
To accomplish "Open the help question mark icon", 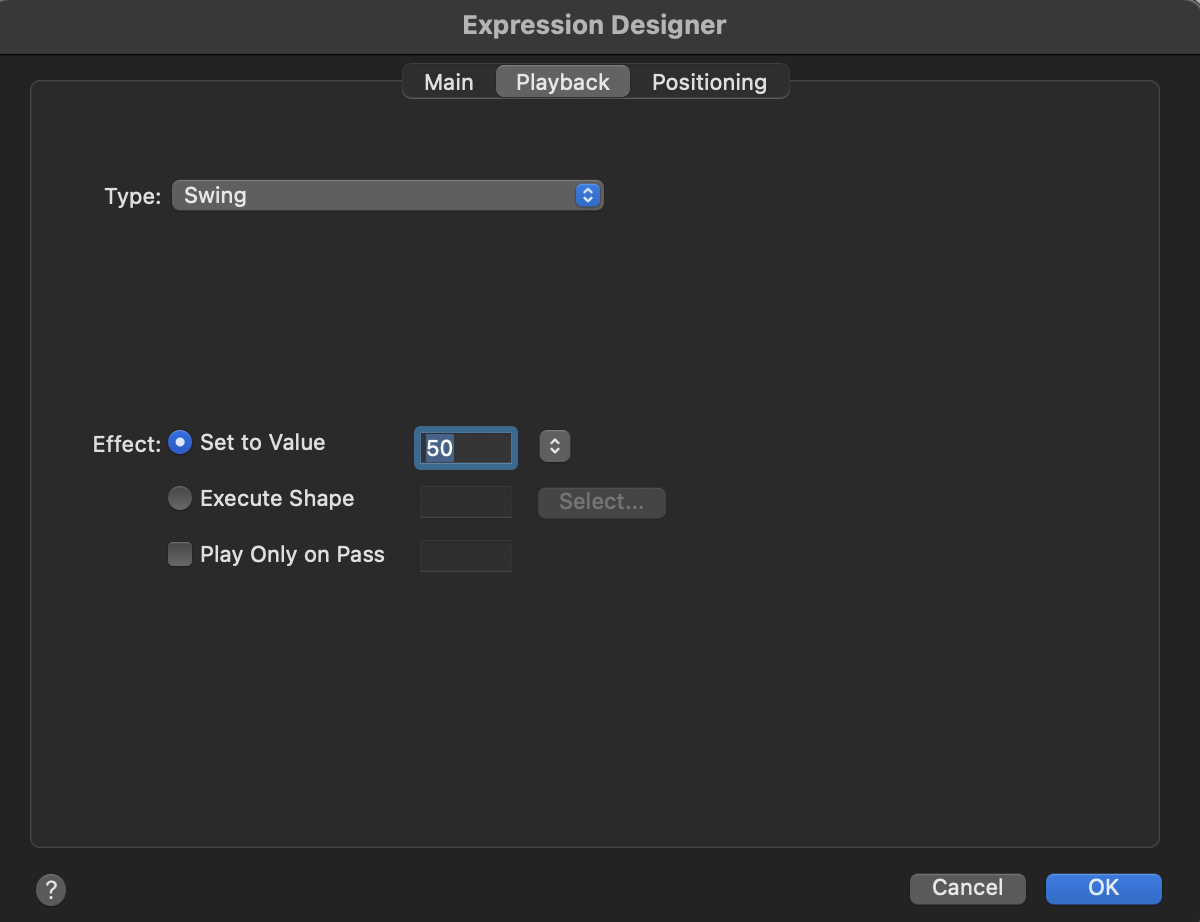I will (x=50, y=889).
